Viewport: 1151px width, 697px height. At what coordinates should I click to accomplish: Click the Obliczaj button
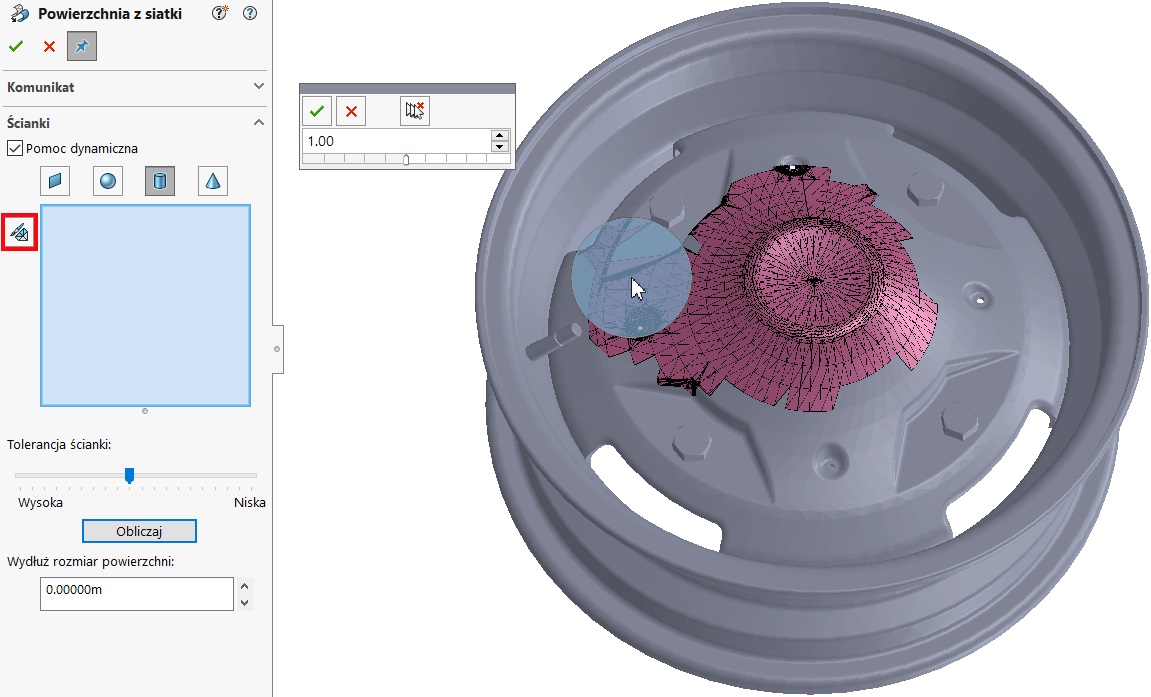139,531
